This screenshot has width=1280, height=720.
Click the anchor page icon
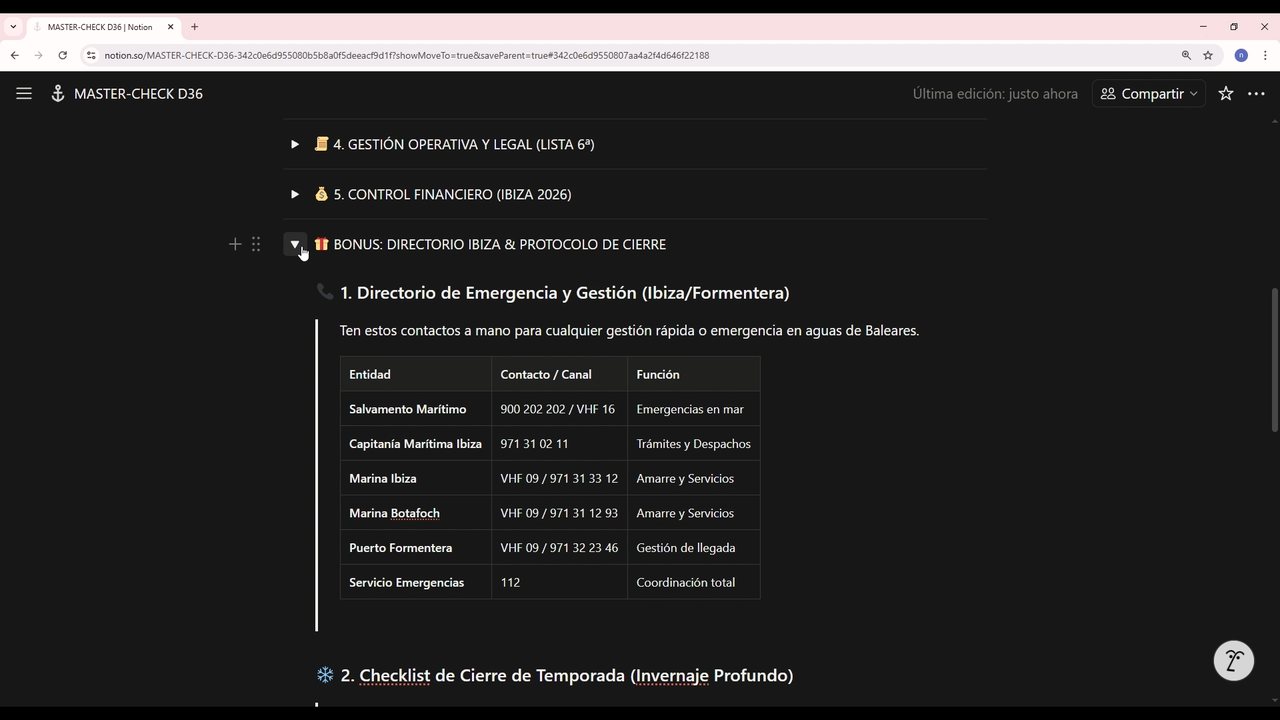pyautogui.click(x=57, y=93)
